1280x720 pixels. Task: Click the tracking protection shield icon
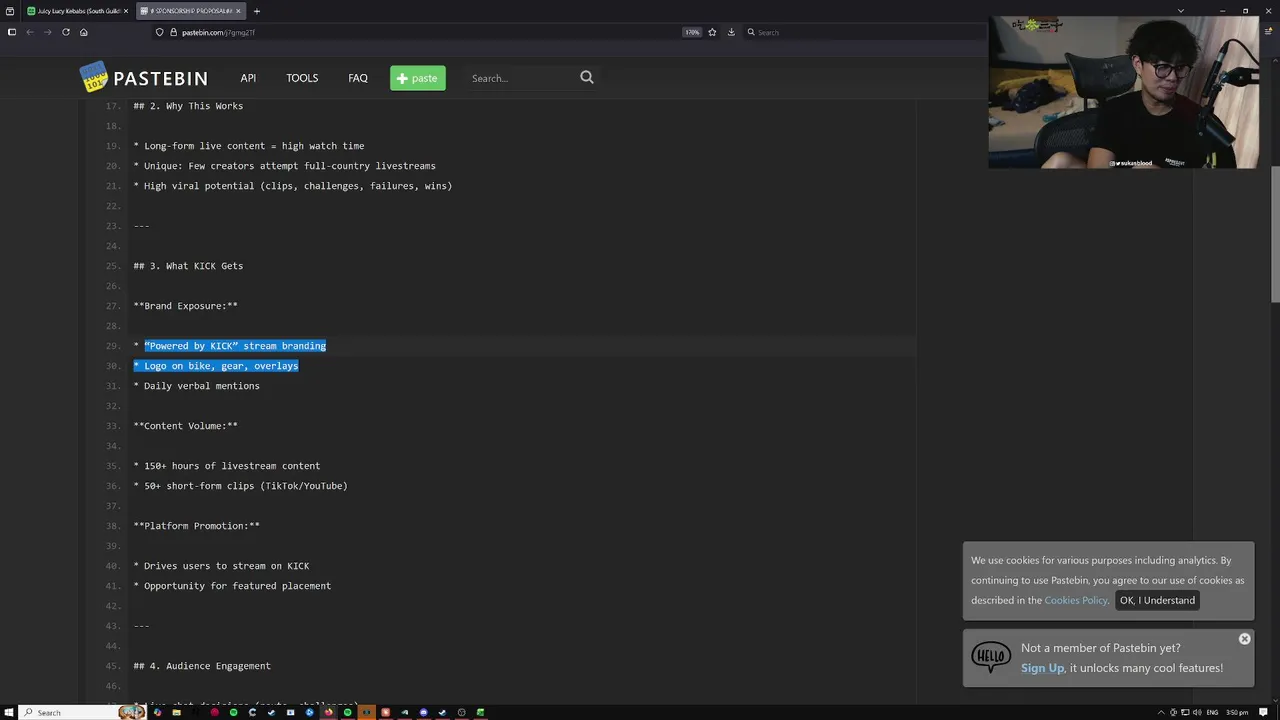point(159,32)
